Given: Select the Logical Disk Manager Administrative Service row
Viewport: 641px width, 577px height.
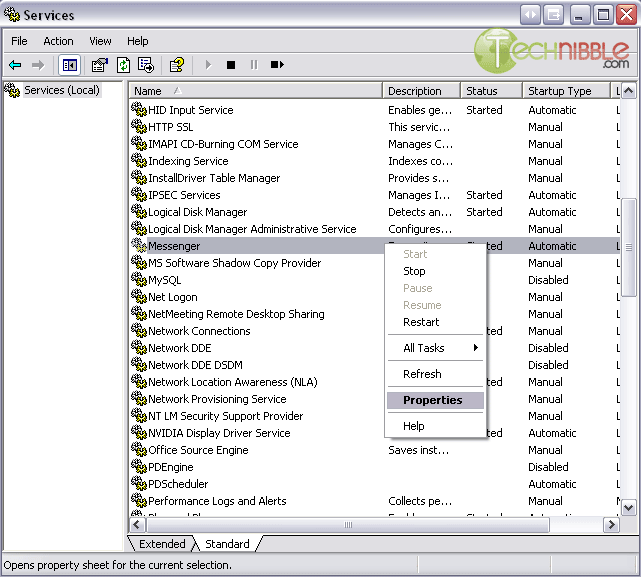Looking at the screenshot, I should click(x=374, y=229).
